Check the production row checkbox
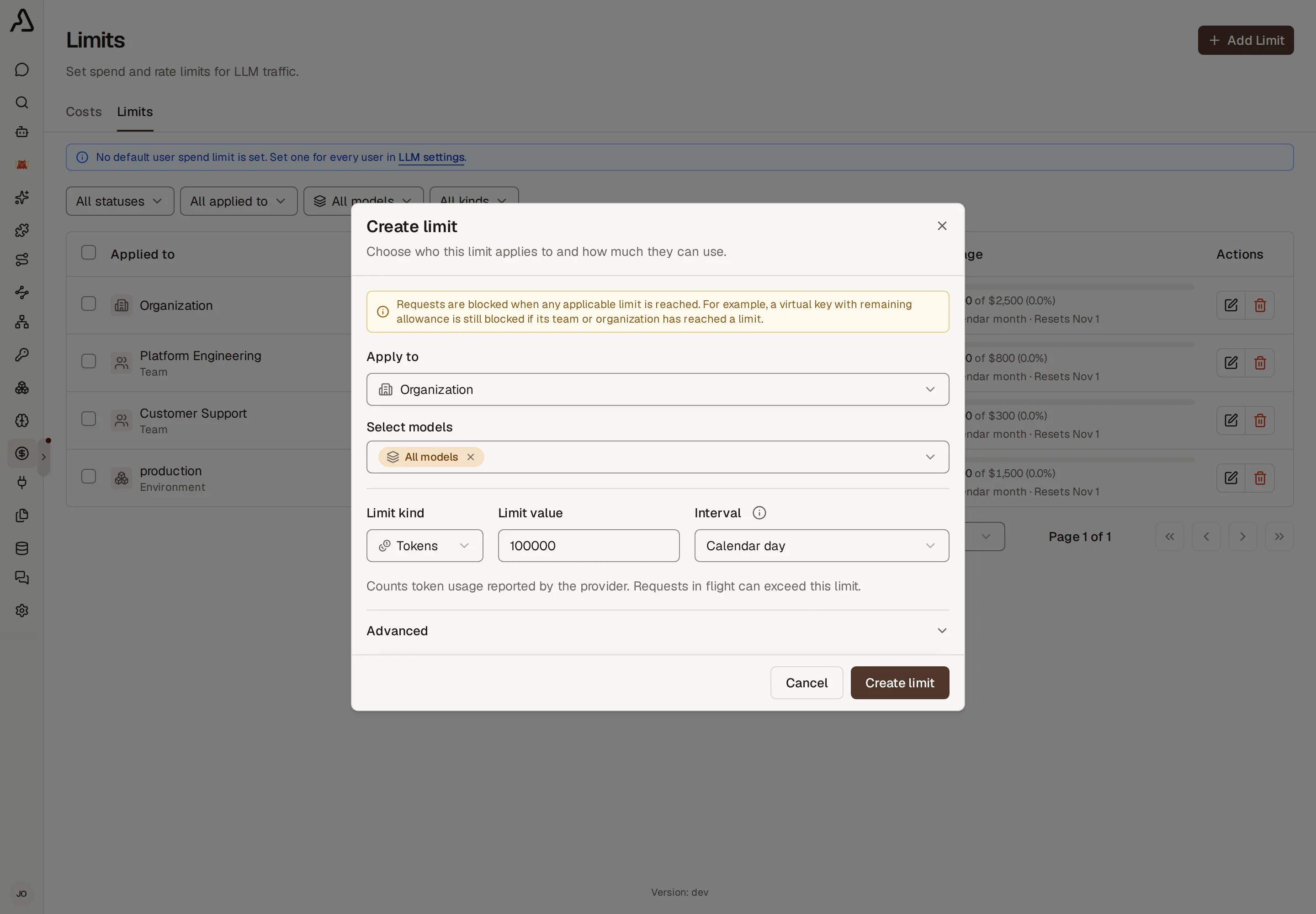The image size is (1316, 914). [x=89, y=477]
